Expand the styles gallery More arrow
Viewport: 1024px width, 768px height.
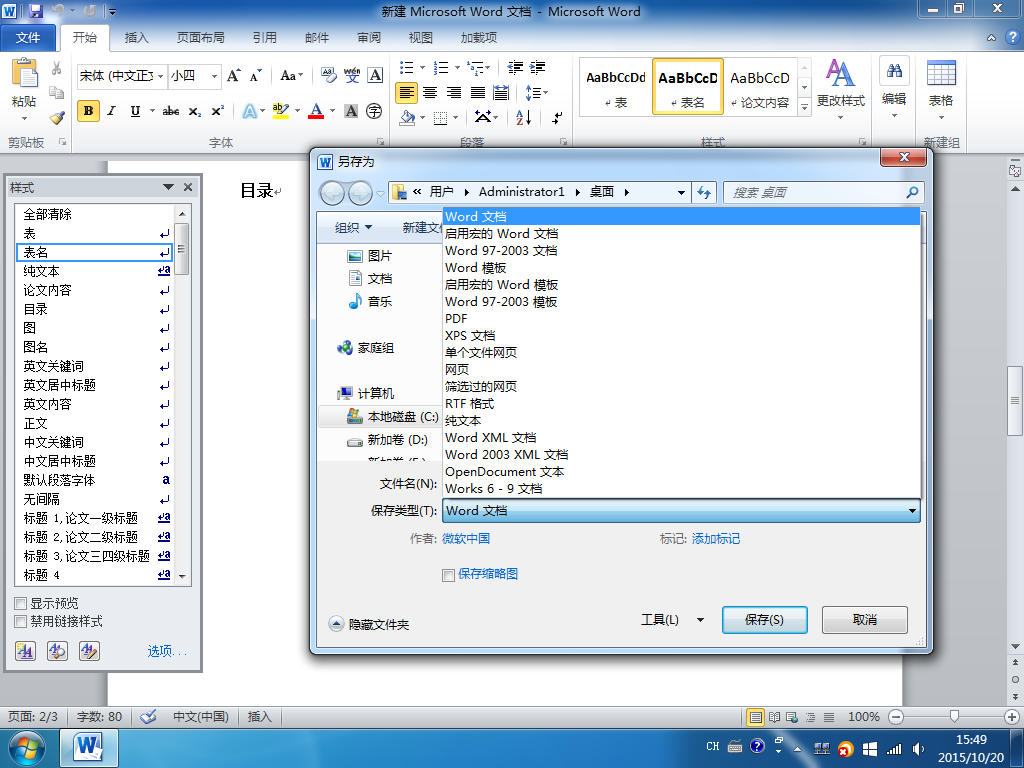click(x=805, y=106)
